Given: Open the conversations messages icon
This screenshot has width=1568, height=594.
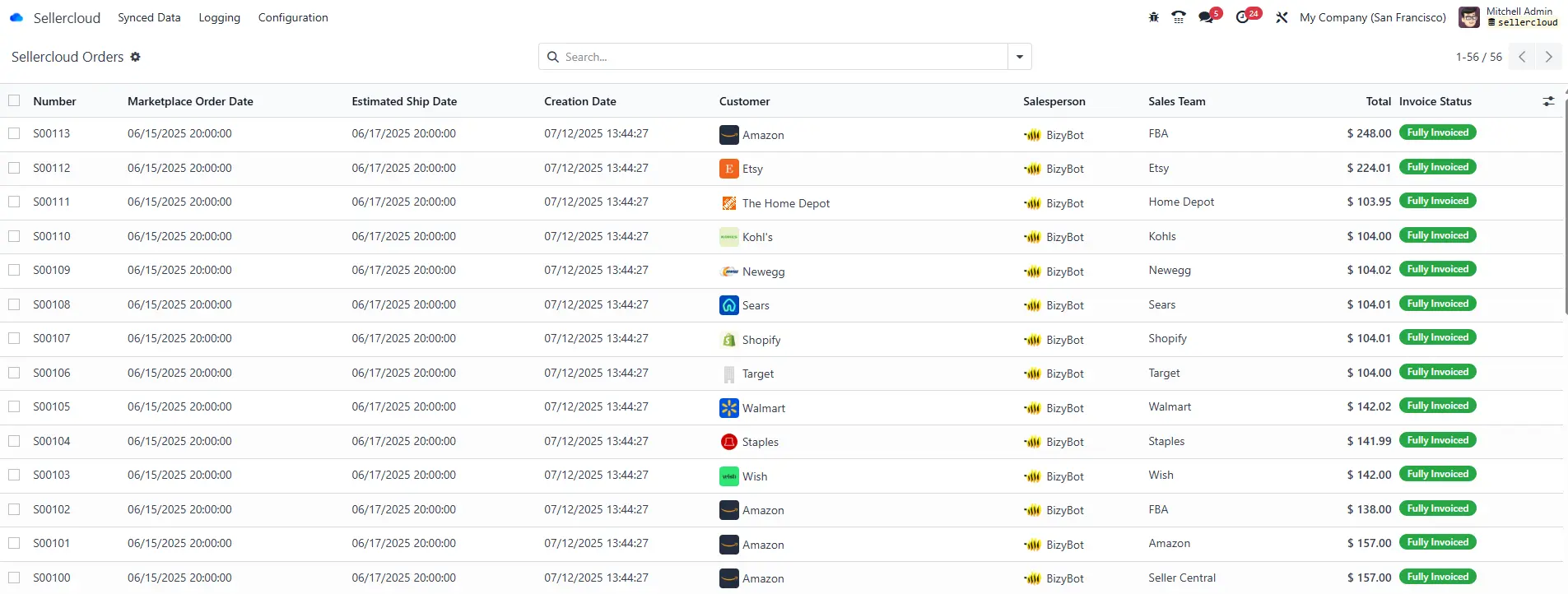Looking at the screenshot, I should tap(1207, 17).
